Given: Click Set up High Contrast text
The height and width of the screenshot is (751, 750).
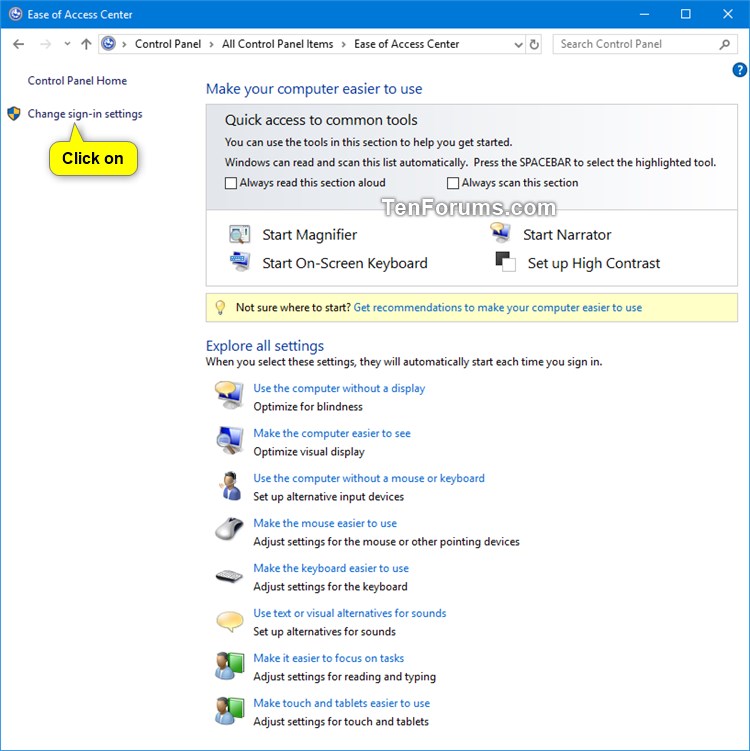Looking at the screenshot, I should tap(594, 263).
